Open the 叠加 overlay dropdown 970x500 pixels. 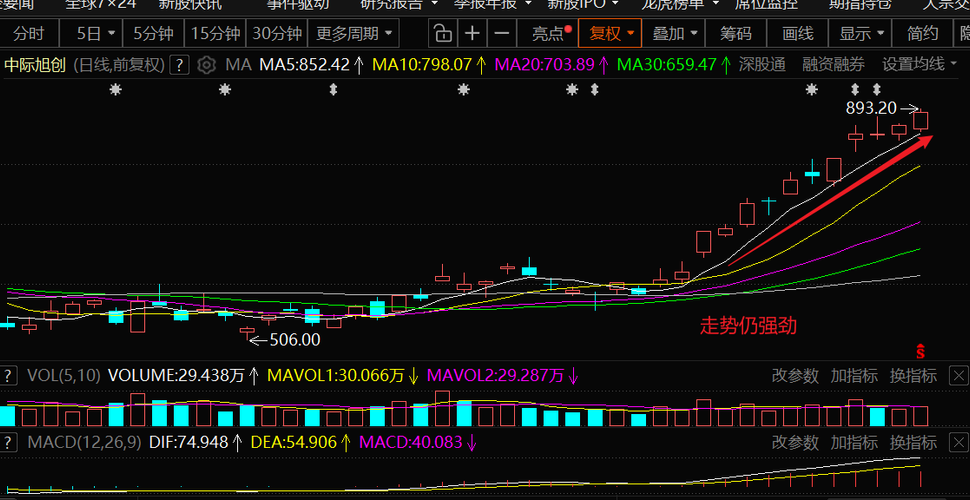coord(674,33)
